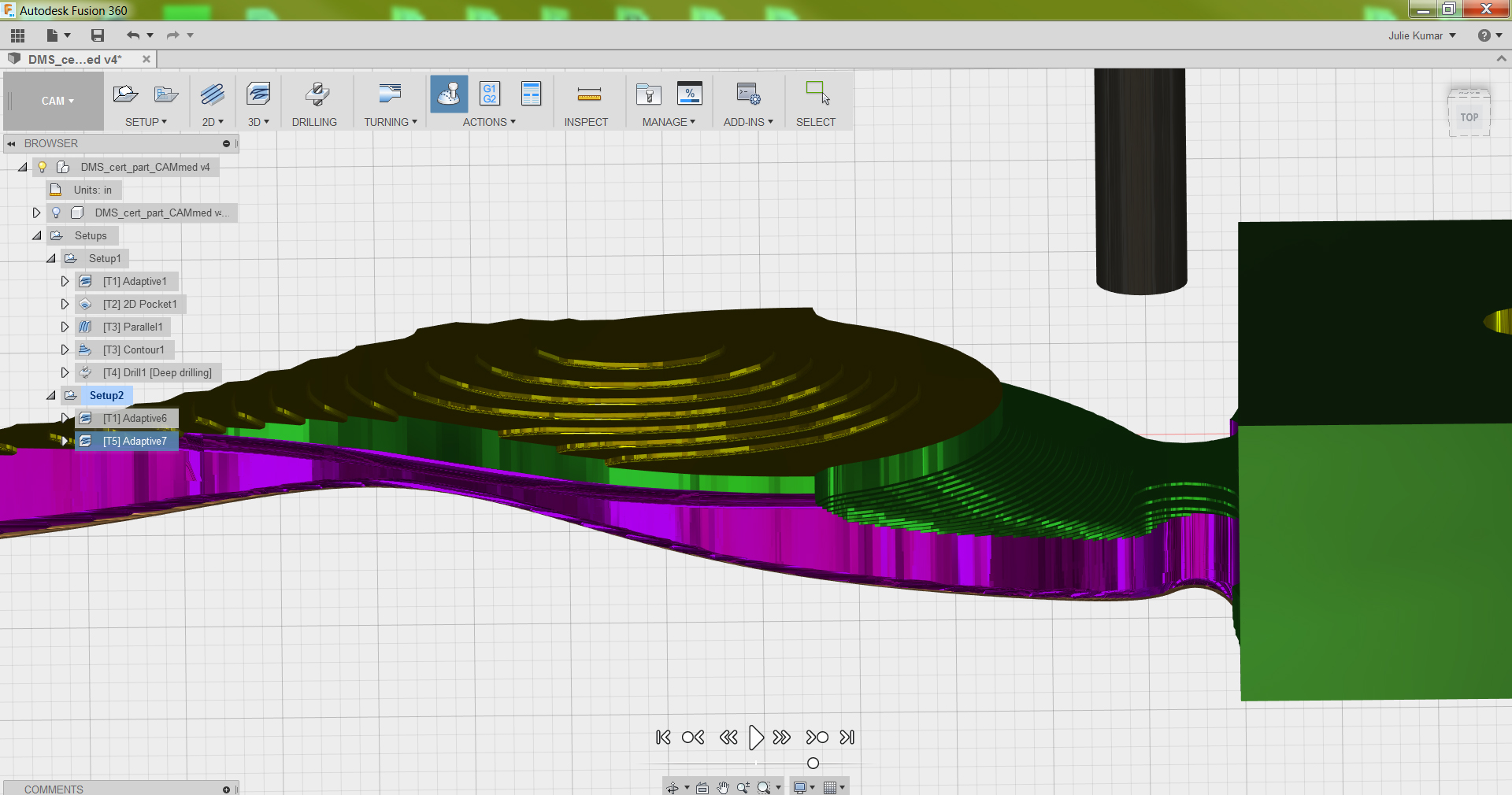Toggle lightbulb visibility of DMS_cert_part_CAMmed v4 root
1512x795 pixels.
pos(43,167)
